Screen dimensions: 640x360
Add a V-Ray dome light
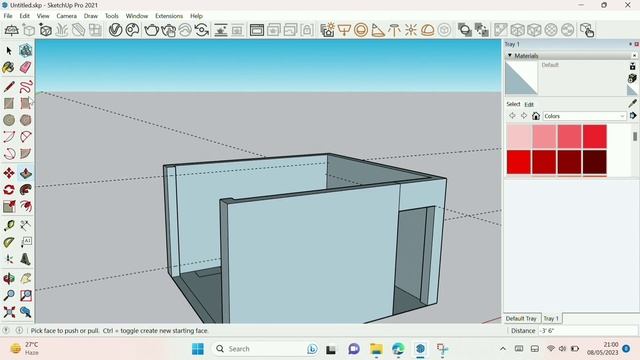coord(427,30)
